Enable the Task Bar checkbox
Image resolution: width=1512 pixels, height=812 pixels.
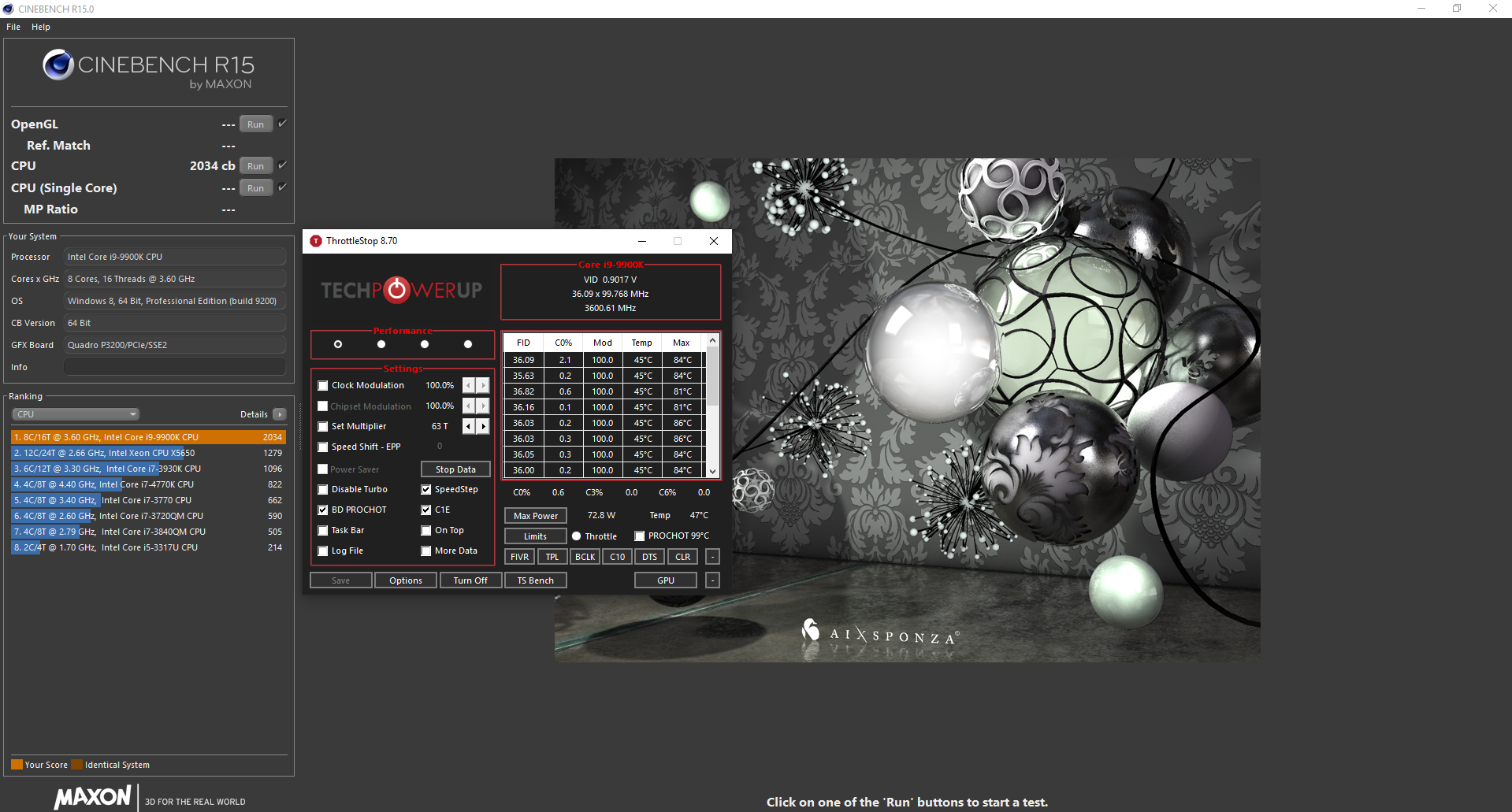pos(323,531)
